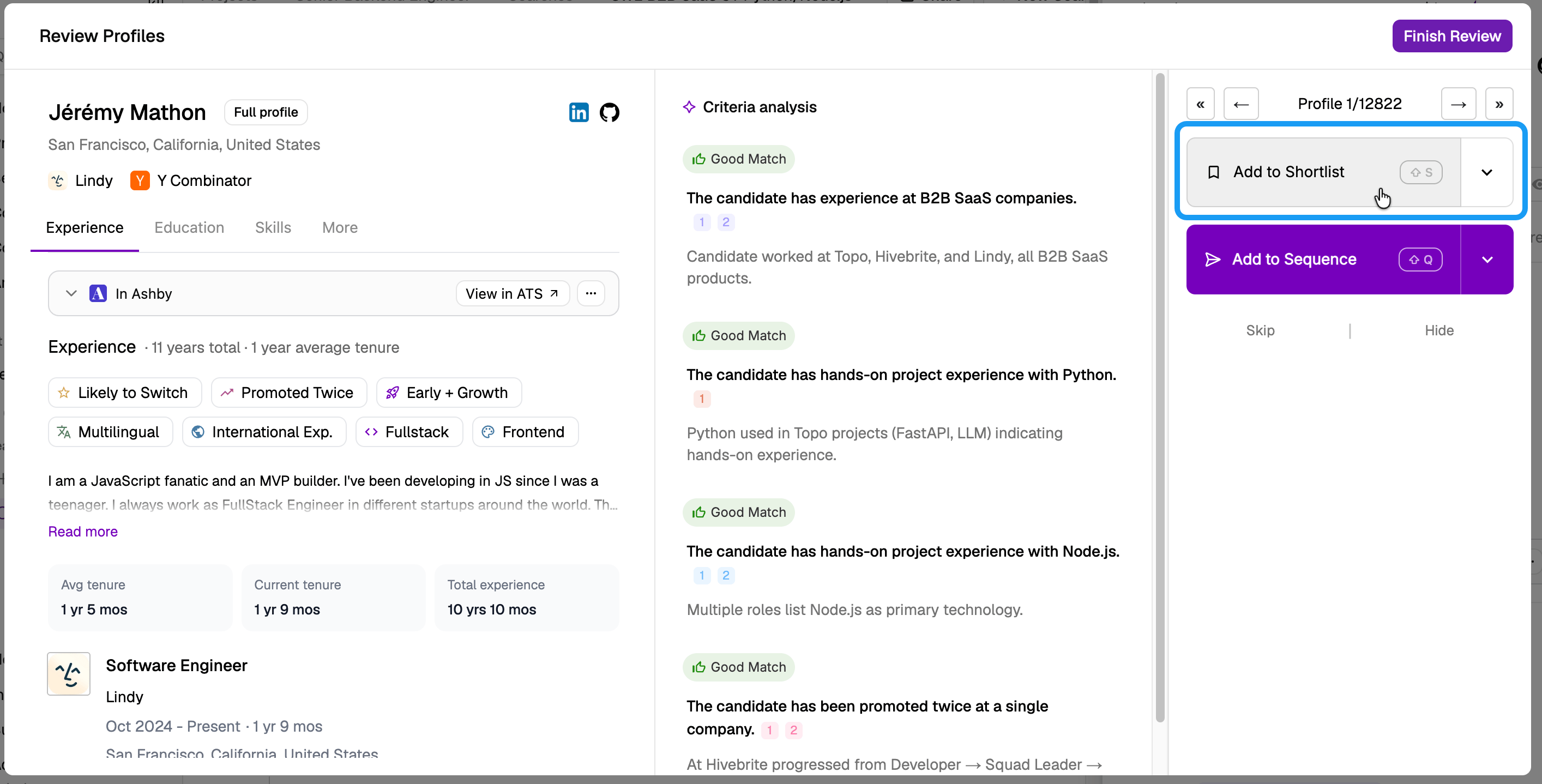This screenshot has height=784, width=1542.
Task: Go to the previous profile
Action: tap(1241, 104)
